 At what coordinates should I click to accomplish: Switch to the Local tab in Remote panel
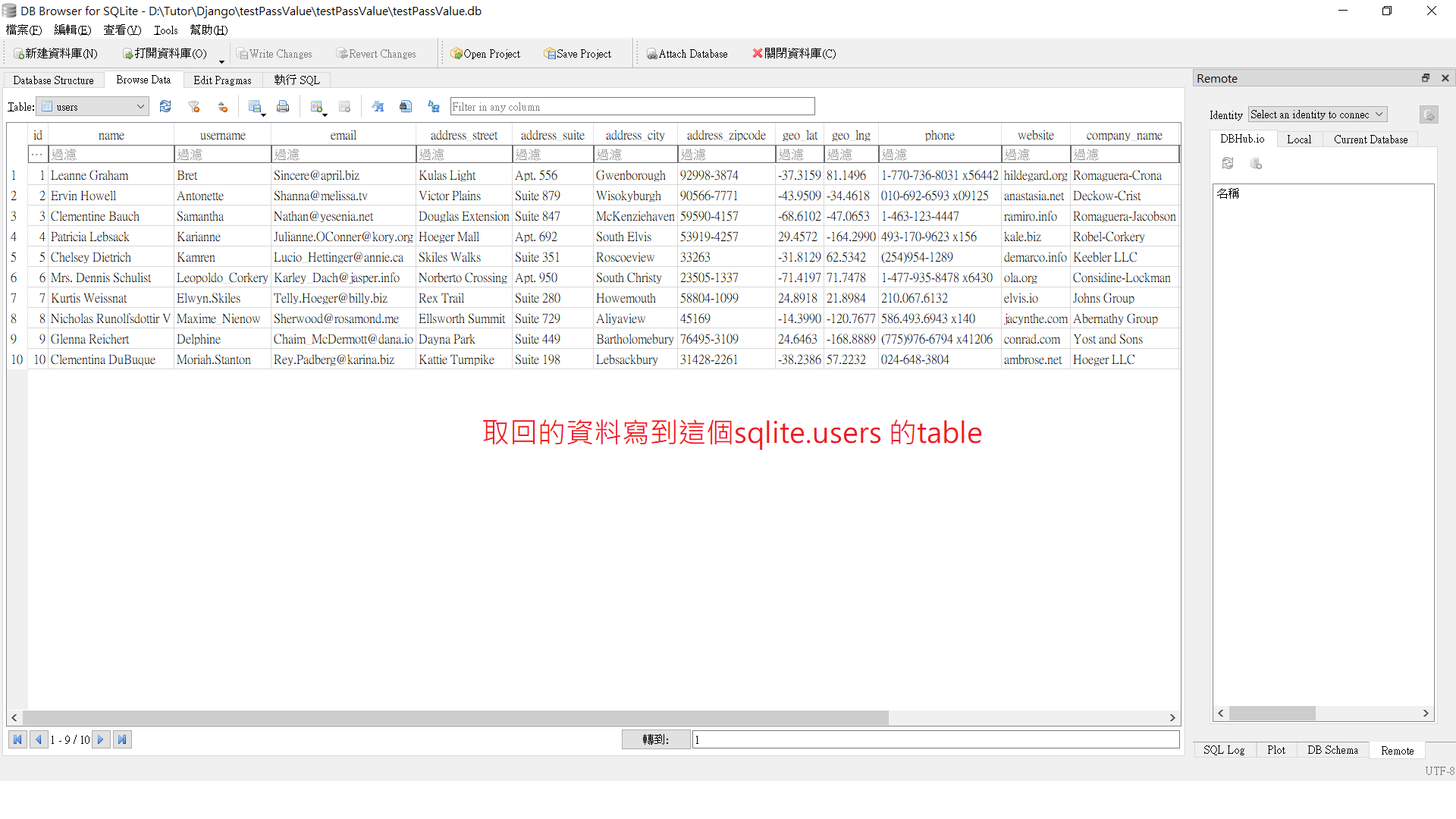[x=1299, y=139]
